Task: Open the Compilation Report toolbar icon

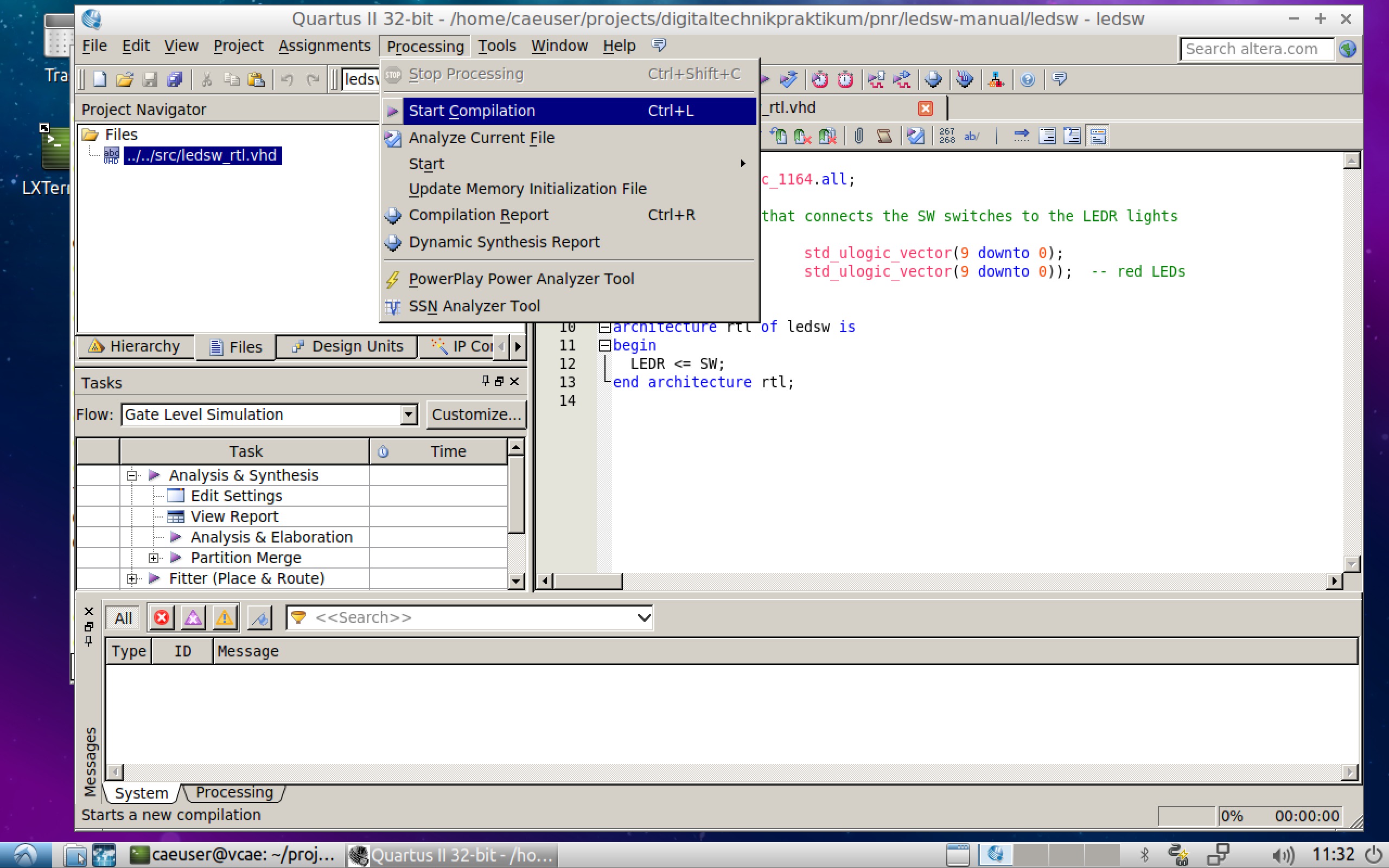Action: point(933,79)
